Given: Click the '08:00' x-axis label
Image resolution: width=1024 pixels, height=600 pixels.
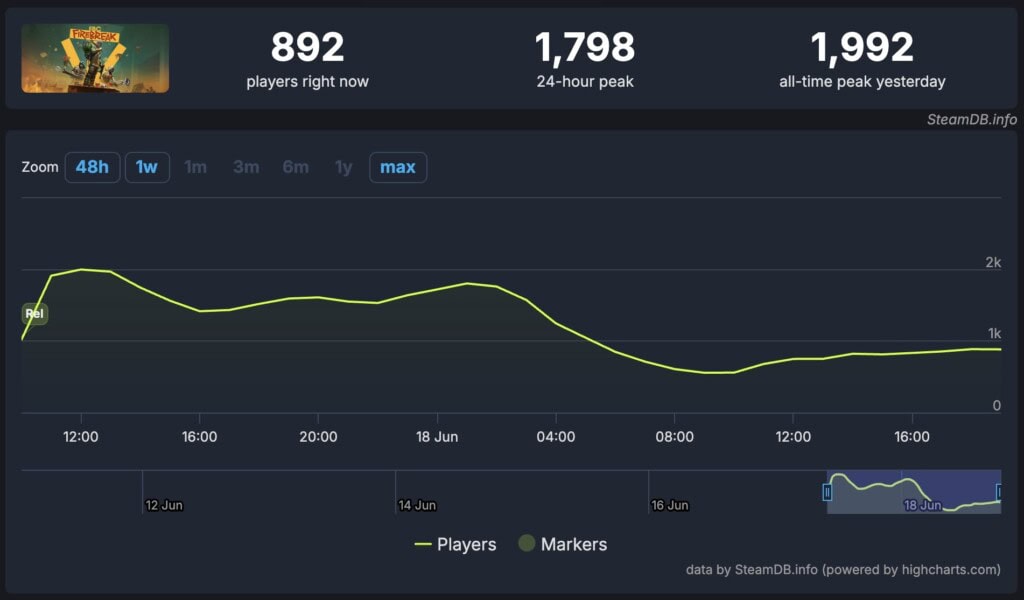Looking at the screenshot, I should tap(675, 437).
